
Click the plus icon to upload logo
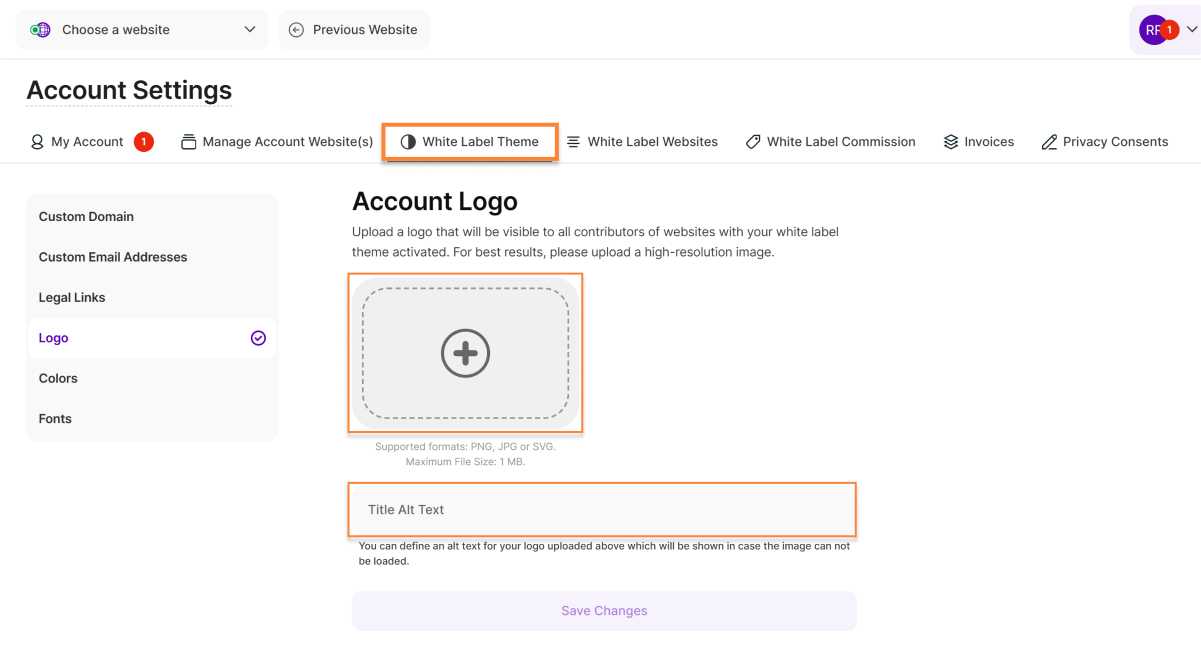(x=465, y=353)
